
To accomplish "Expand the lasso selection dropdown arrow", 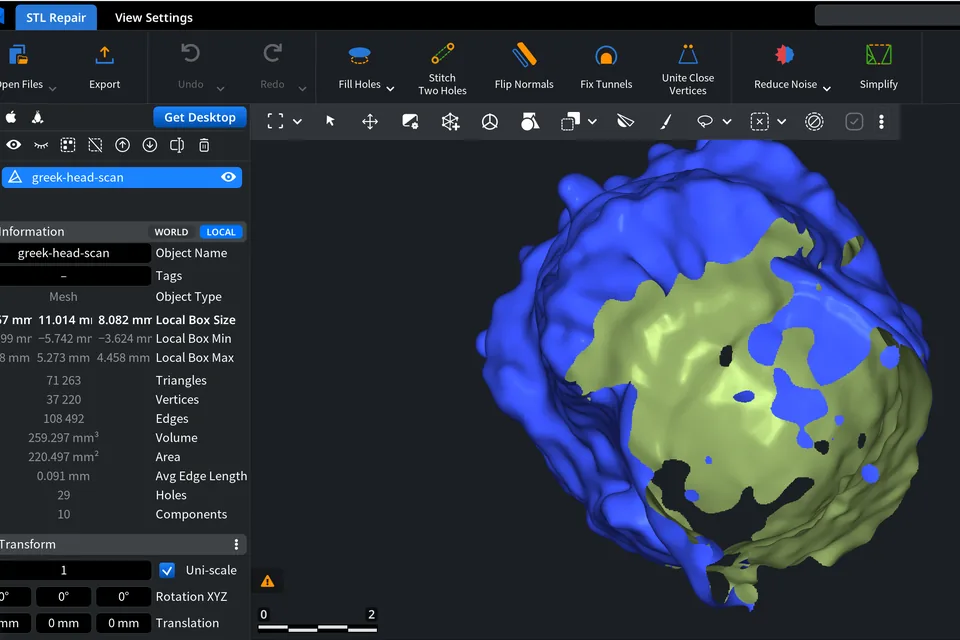I will click(727, 121).
